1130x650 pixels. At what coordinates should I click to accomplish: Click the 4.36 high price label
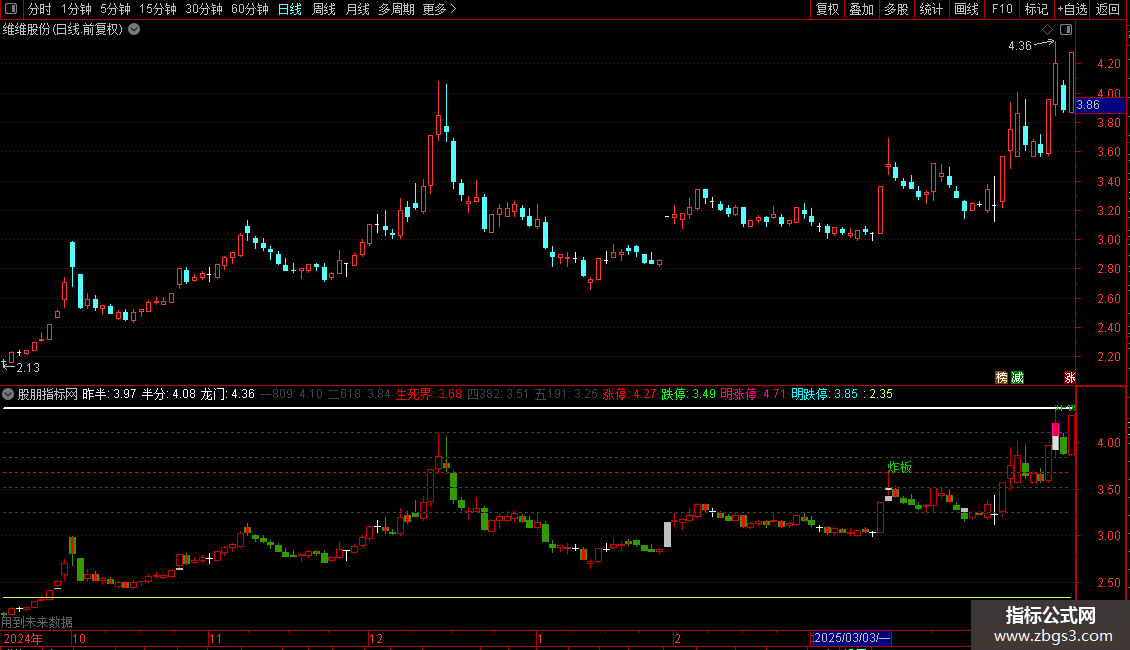tap(1020, 46)
